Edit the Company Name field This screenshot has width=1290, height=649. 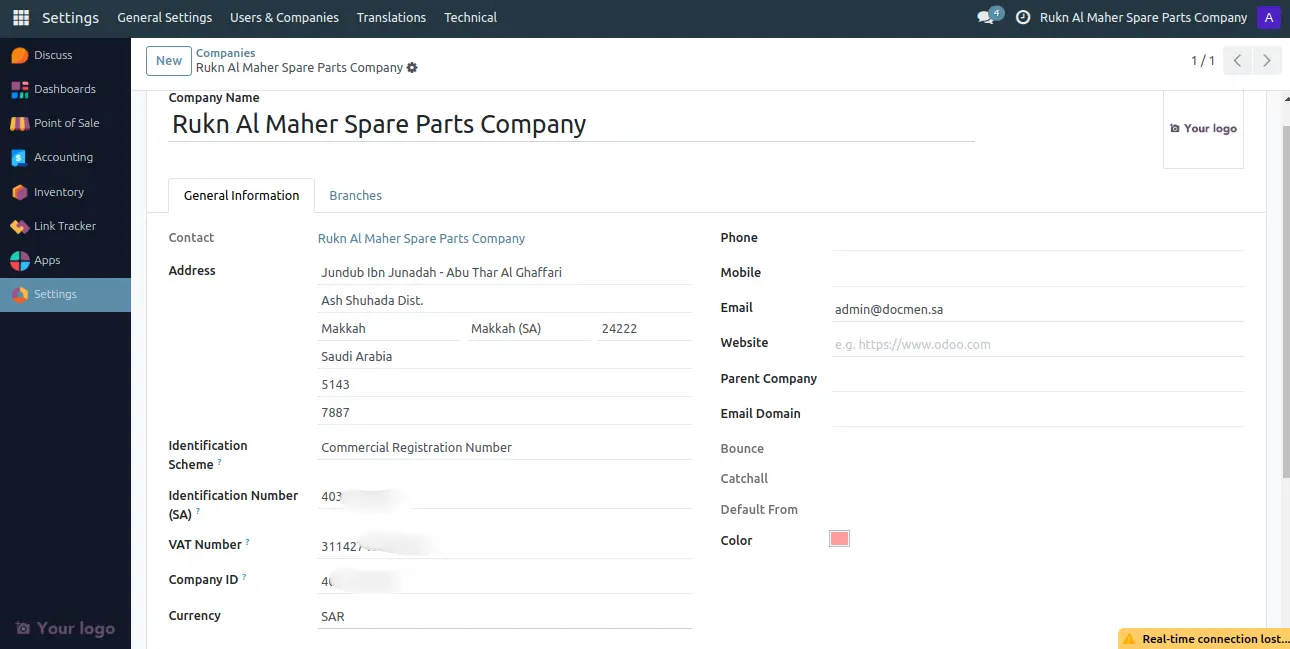(x=571, y=124)
